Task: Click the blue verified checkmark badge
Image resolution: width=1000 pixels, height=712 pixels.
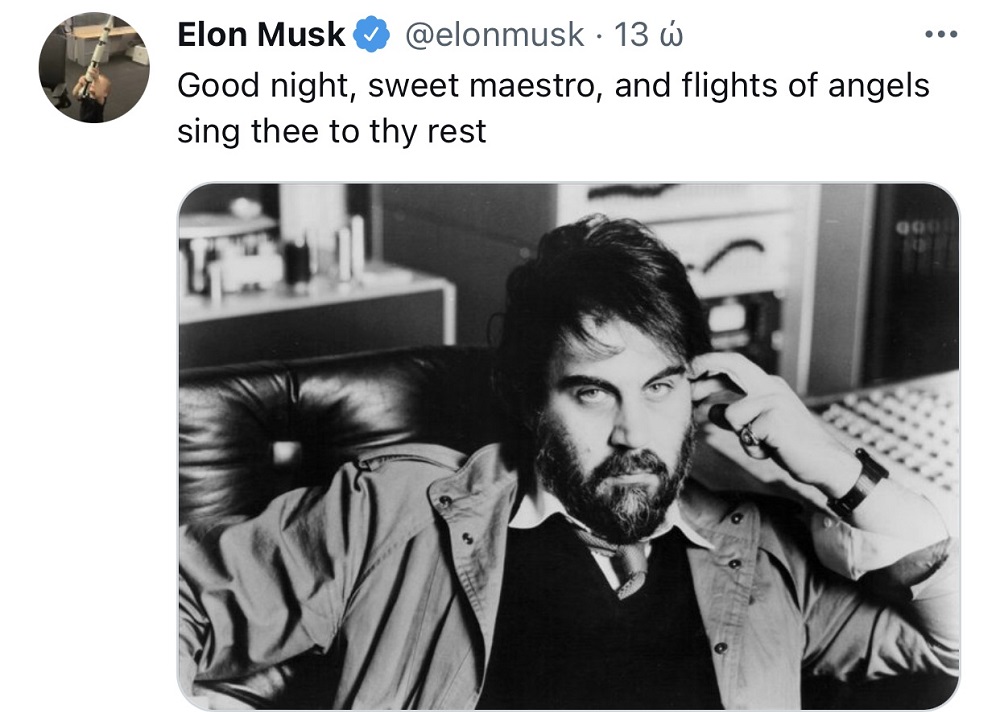Action: 371,34
